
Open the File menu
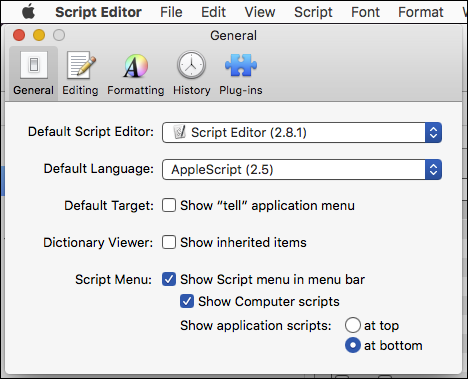(171, 12)
